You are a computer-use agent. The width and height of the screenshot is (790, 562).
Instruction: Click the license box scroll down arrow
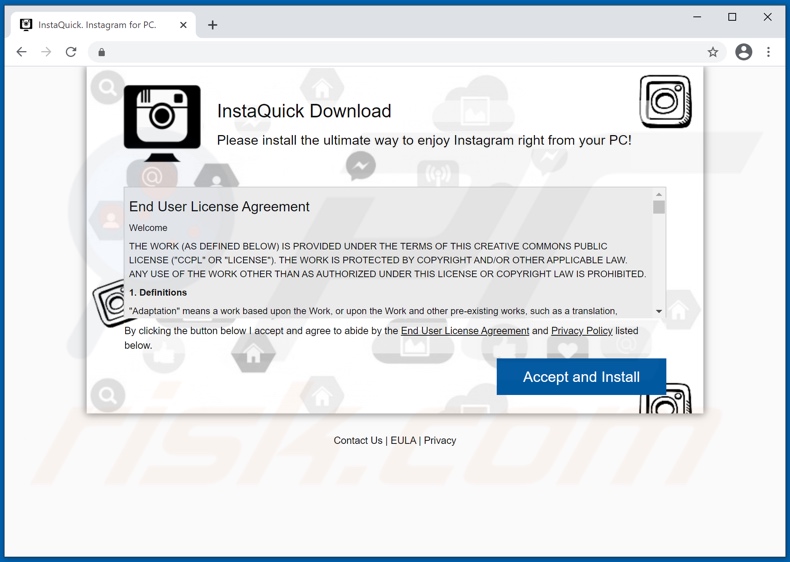click(x=659, y=311)
